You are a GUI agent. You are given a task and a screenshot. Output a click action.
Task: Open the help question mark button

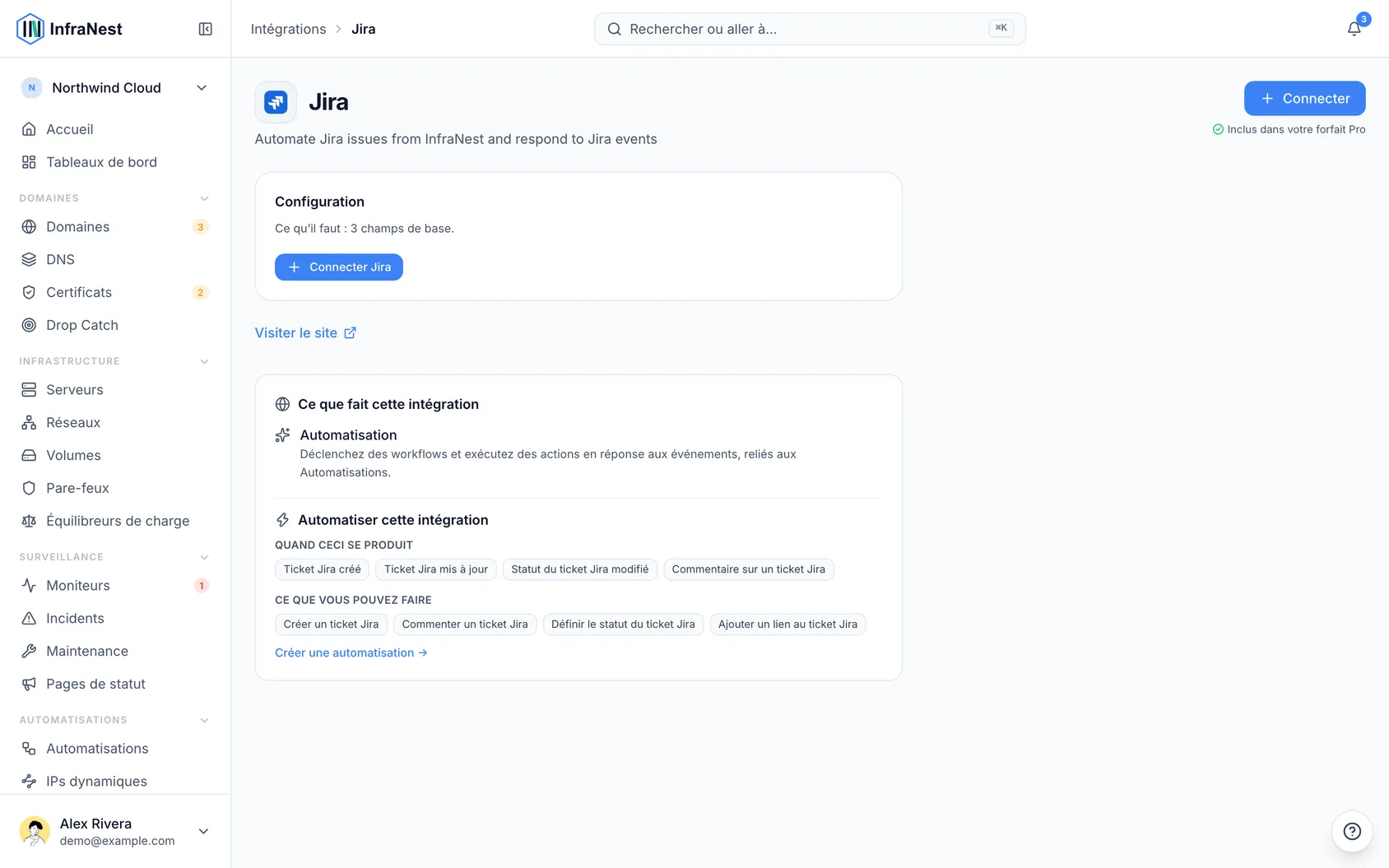[x=1352, y=831]
